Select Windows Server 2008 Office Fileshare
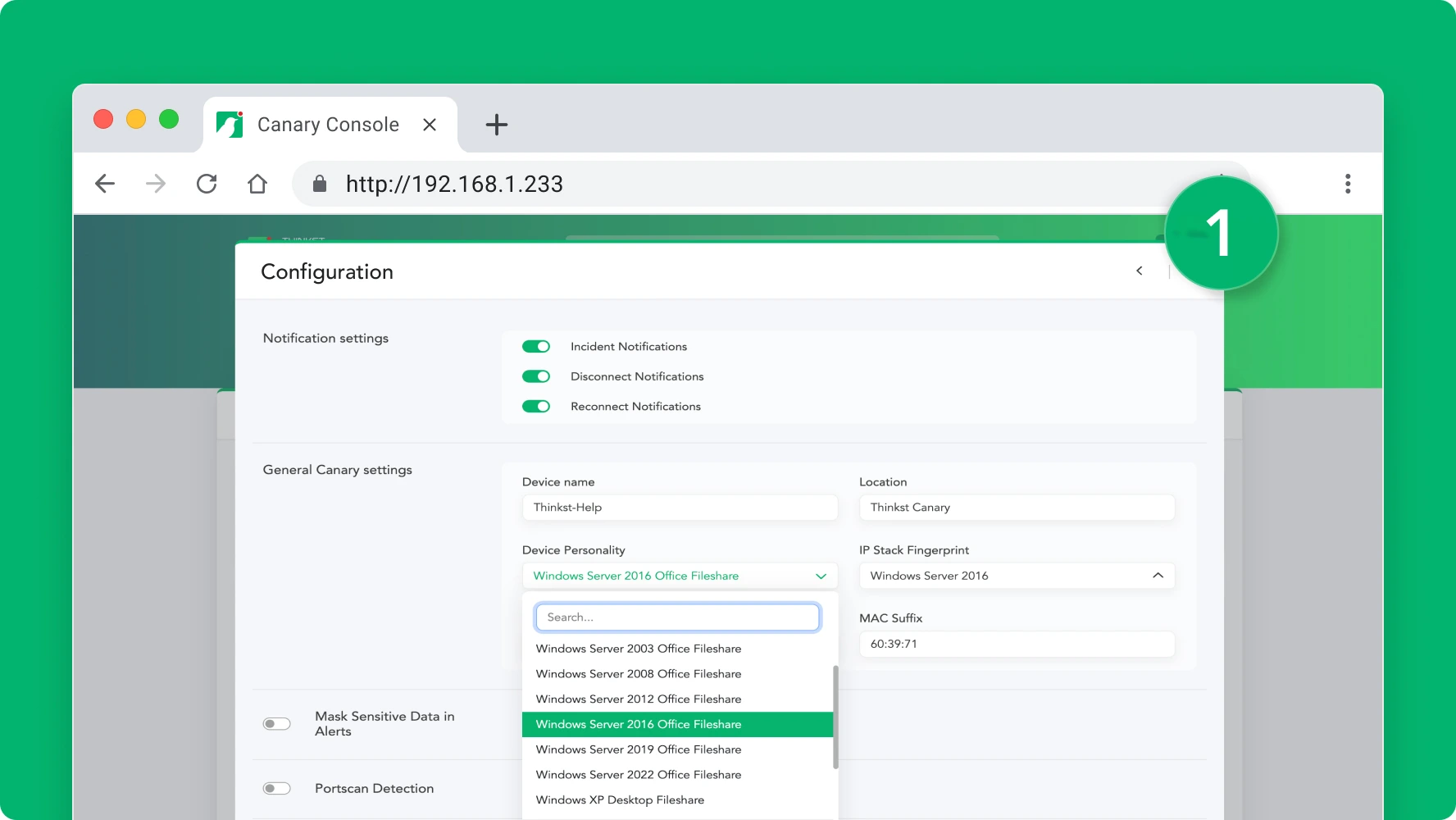This screenshot has height=820, width=1456. tap(677, 674)
